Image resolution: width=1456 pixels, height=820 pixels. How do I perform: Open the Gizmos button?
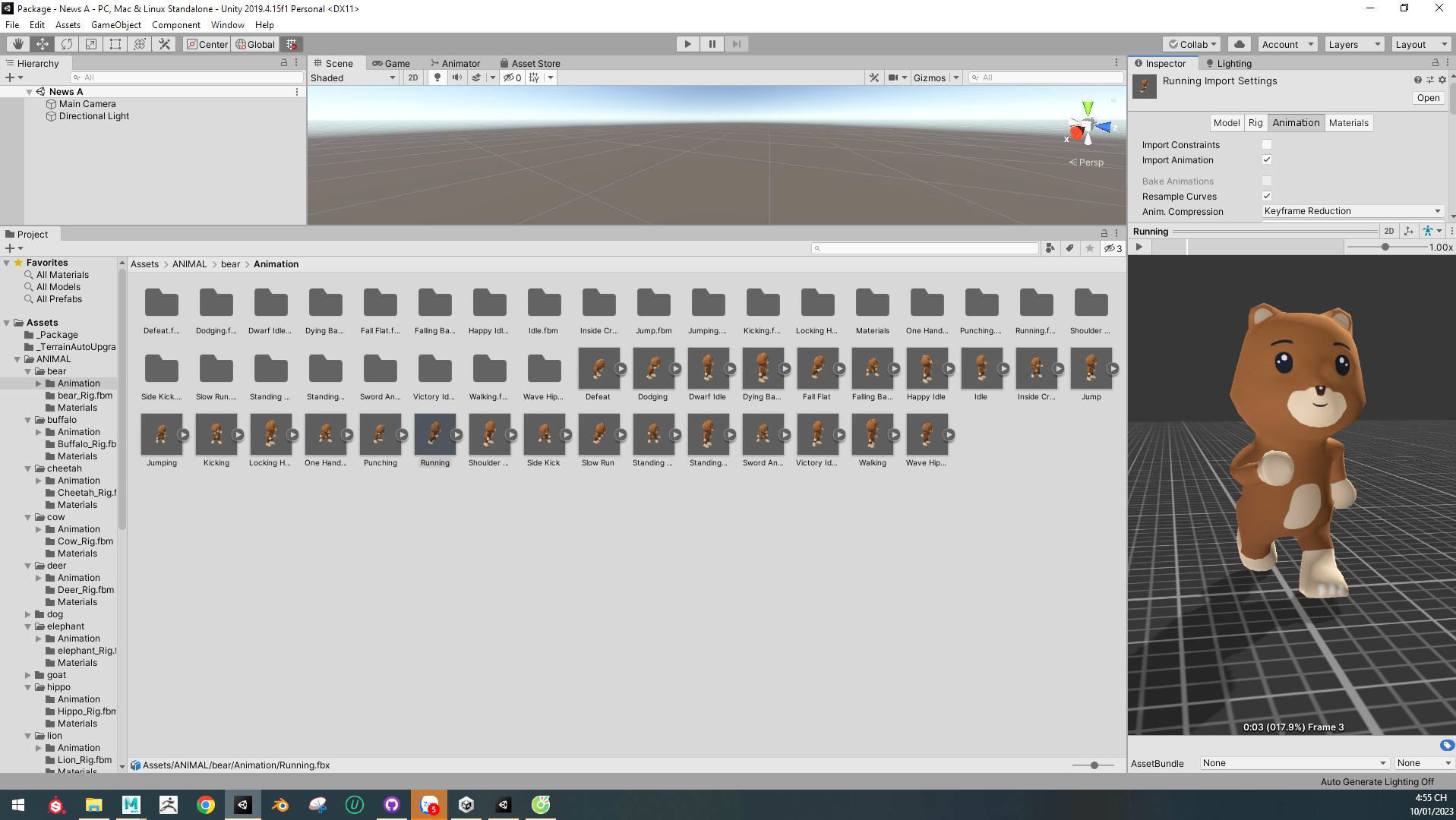pyautogui.click(x=930, y=77)
